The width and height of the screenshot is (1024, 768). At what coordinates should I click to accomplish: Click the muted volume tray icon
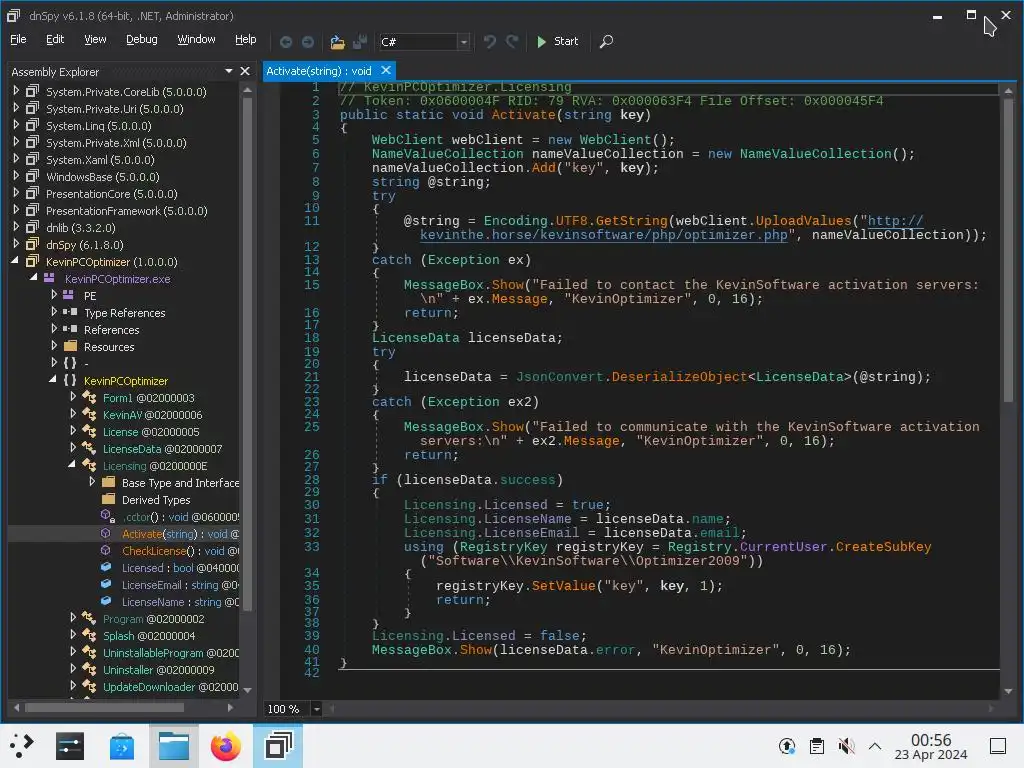coord(846,746)
